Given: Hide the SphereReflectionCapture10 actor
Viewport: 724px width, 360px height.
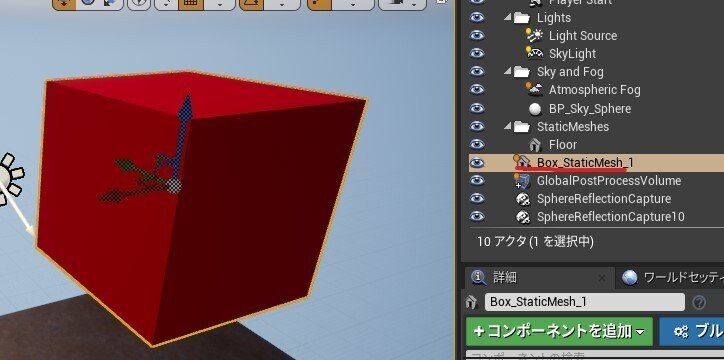Looking at the screenshot, I should click(x=477, y=216).
